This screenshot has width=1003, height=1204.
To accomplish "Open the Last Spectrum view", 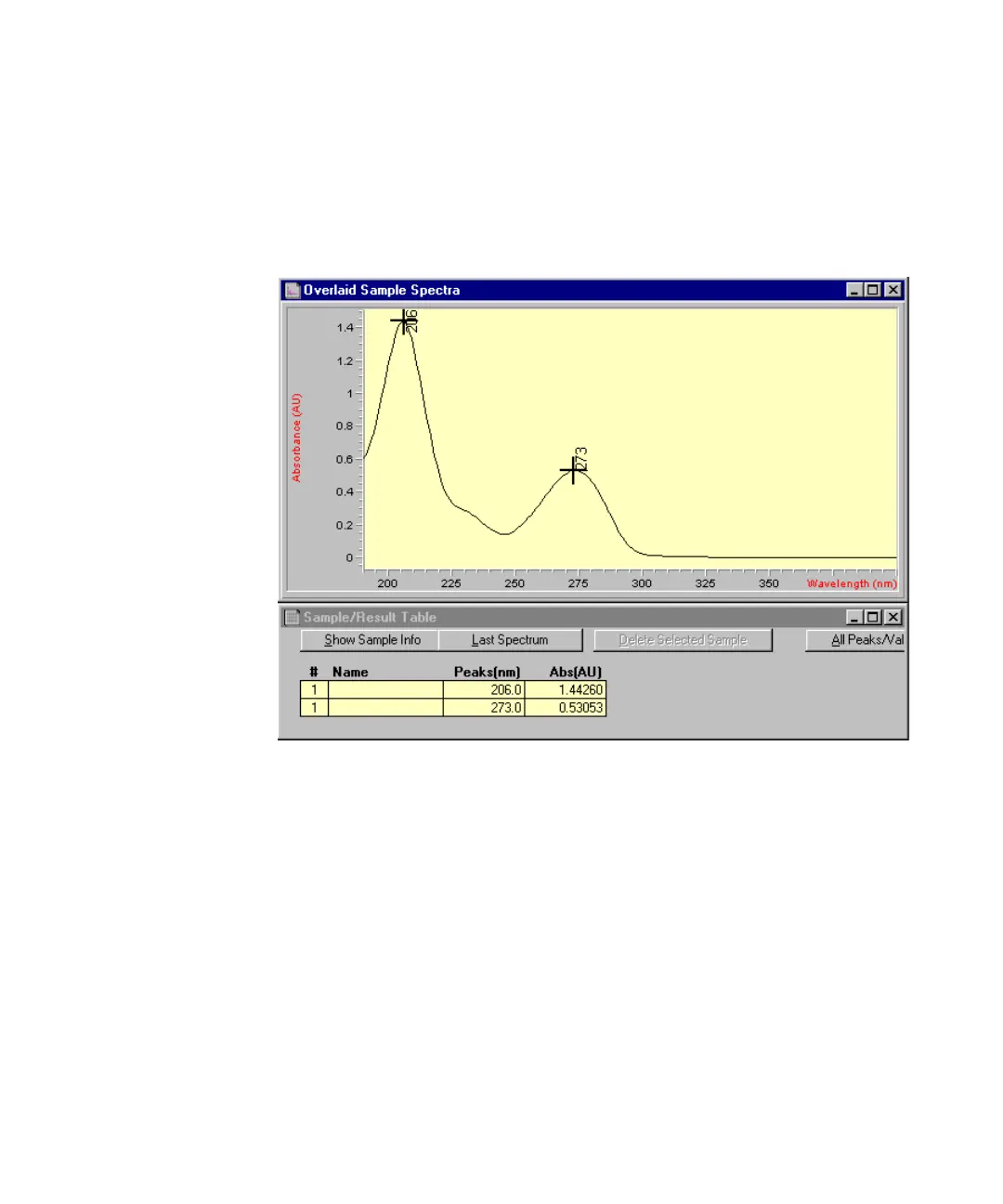I will pos(510,640).
